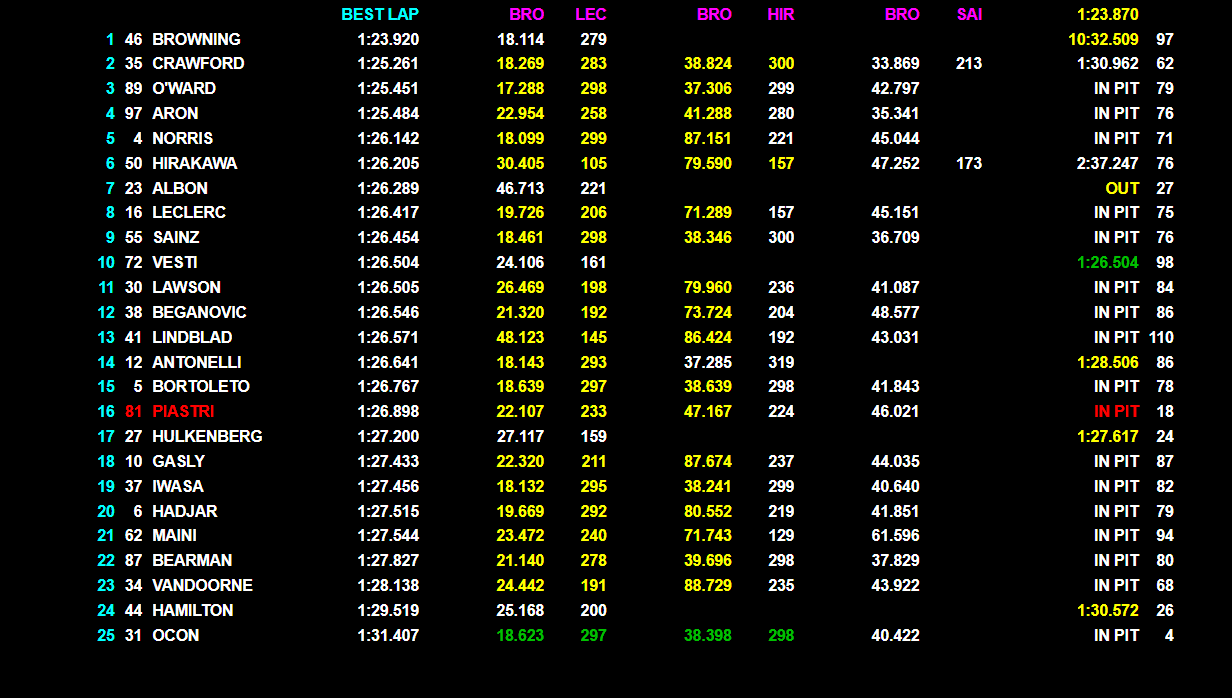Click CRAWFORD's best lap 1:25.261
Viewport: 1232px width, 698px height.
[388, 64]
